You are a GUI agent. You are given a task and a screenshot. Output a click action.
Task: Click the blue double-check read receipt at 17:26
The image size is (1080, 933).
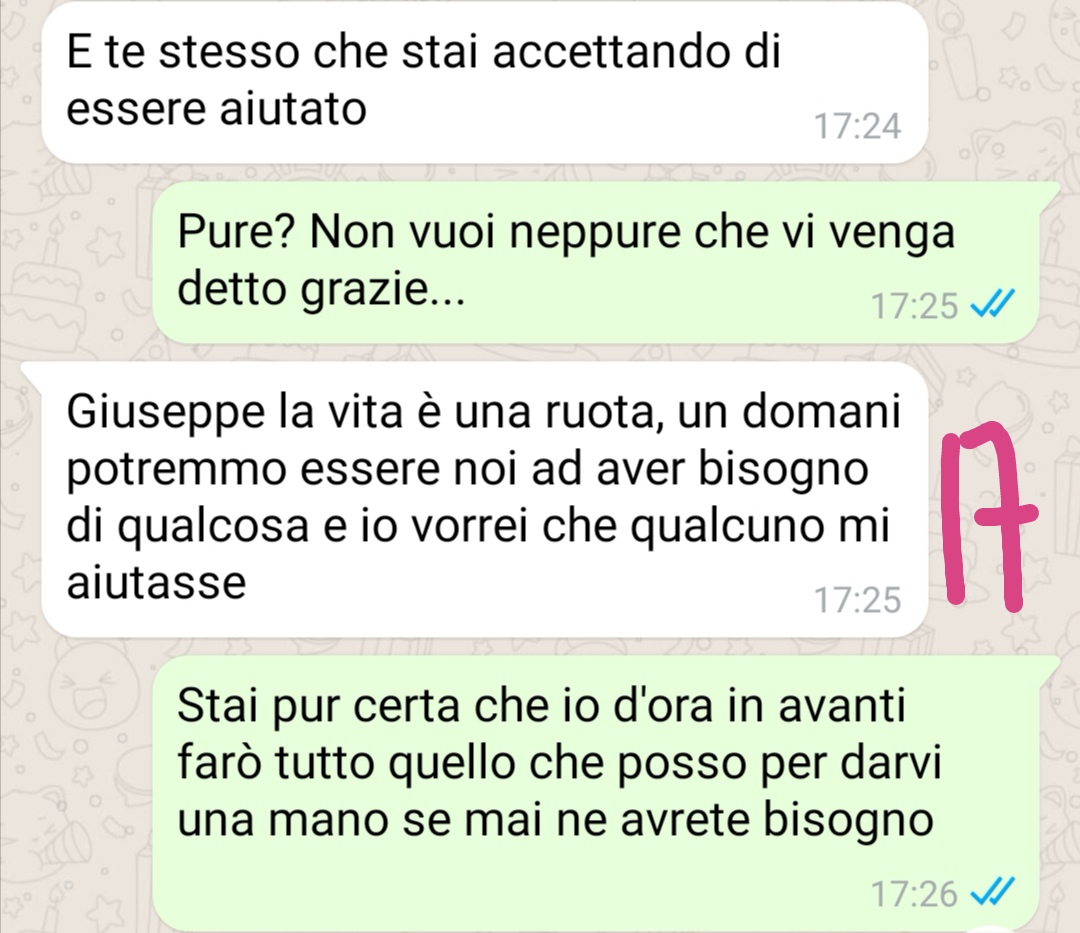[x=993, y=892]
